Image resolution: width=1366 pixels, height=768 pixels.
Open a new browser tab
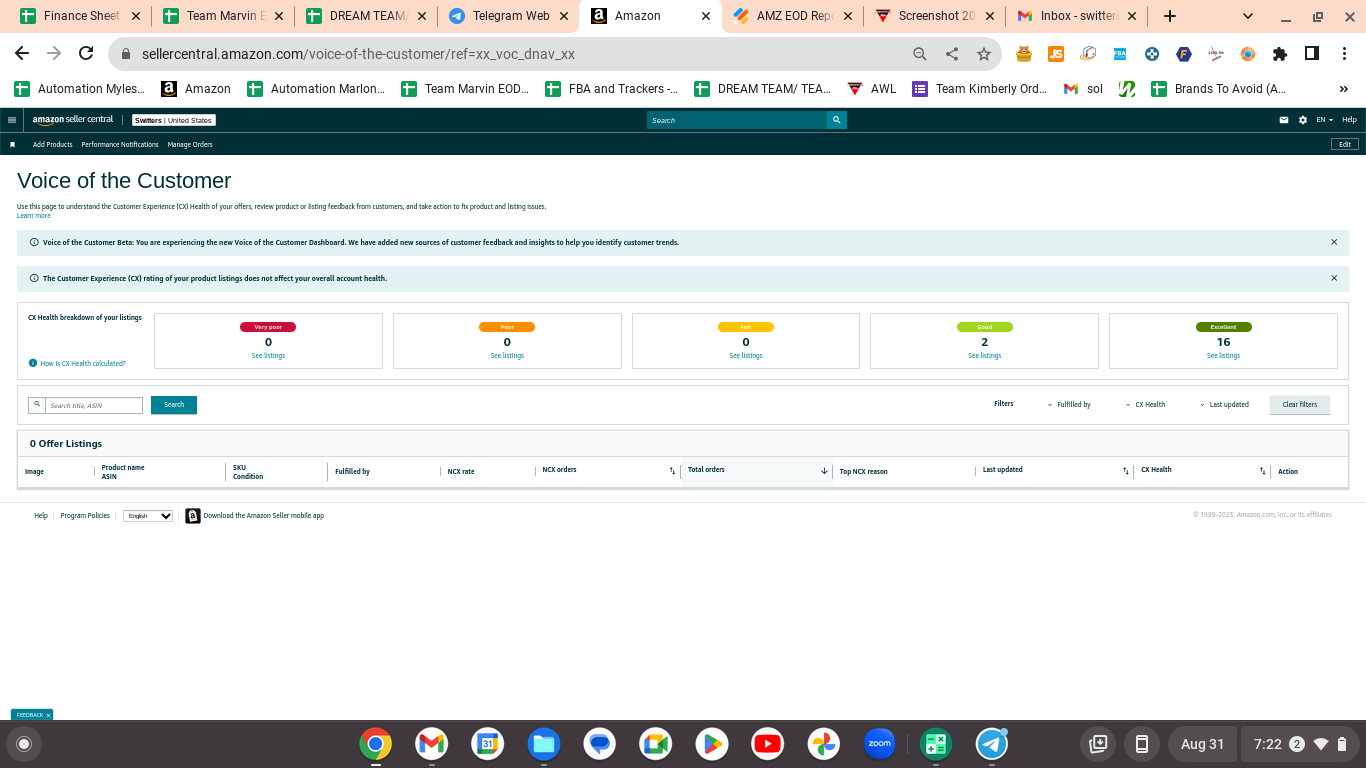tap(1170, 16)
